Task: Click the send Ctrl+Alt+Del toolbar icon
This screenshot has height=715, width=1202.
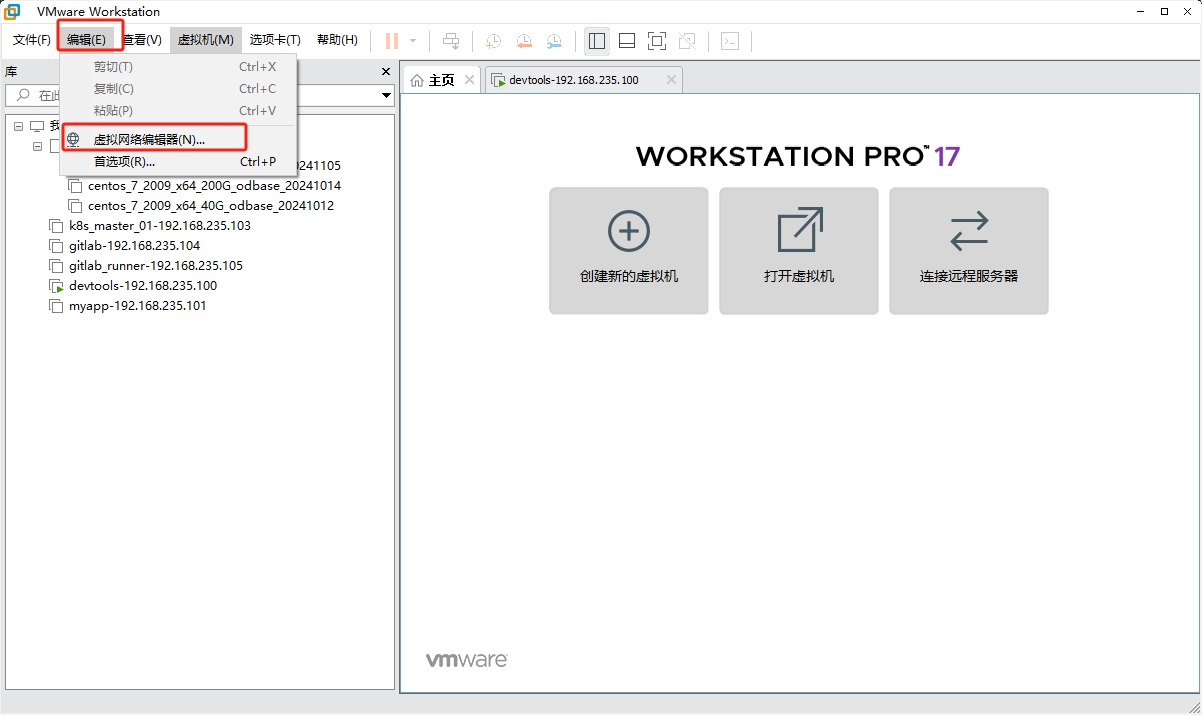Action: pos(452,41)
